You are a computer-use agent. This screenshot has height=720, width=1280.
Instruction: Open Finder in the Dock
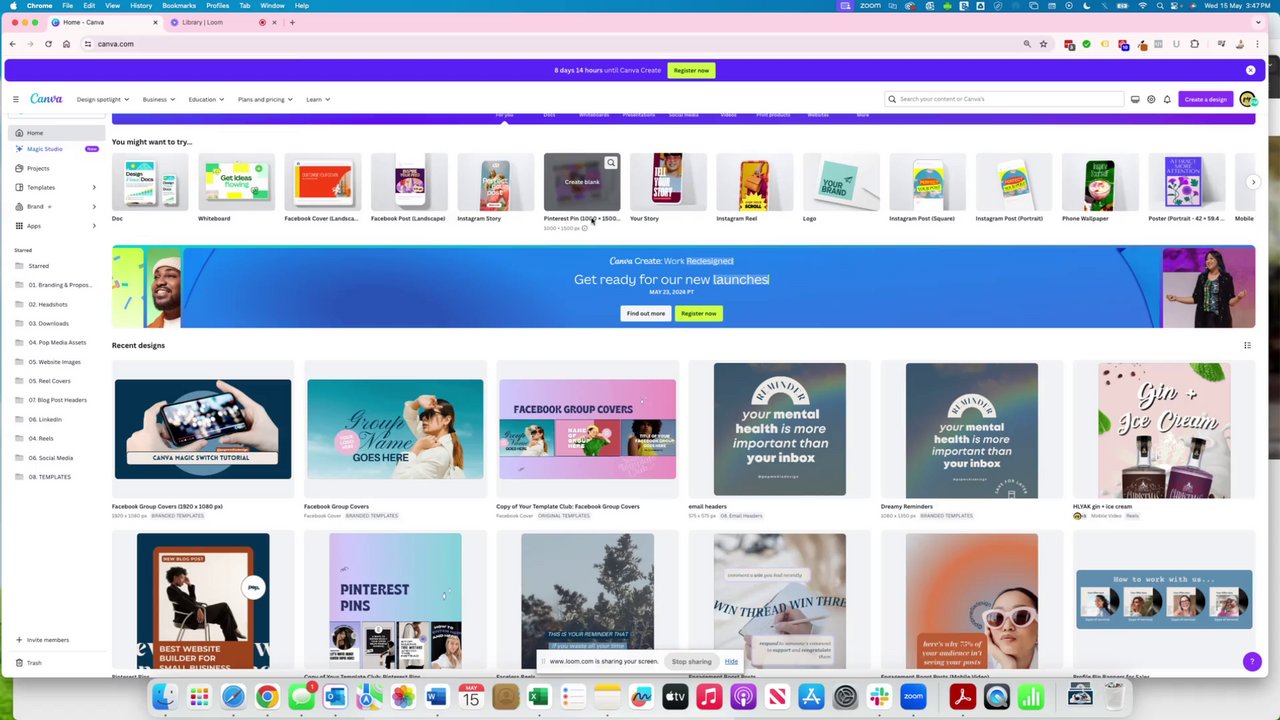(165, 697)
